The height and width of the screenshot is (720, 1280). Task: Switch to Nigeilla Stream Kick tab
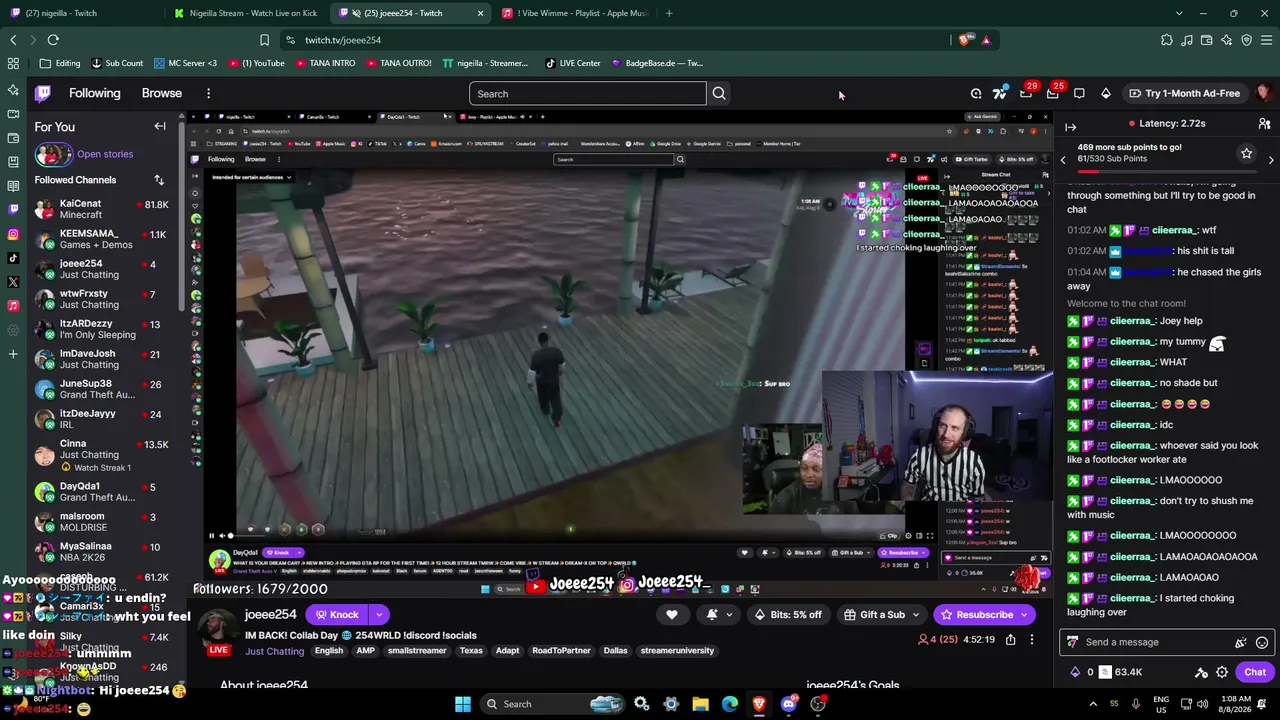[x=246, y=13]
